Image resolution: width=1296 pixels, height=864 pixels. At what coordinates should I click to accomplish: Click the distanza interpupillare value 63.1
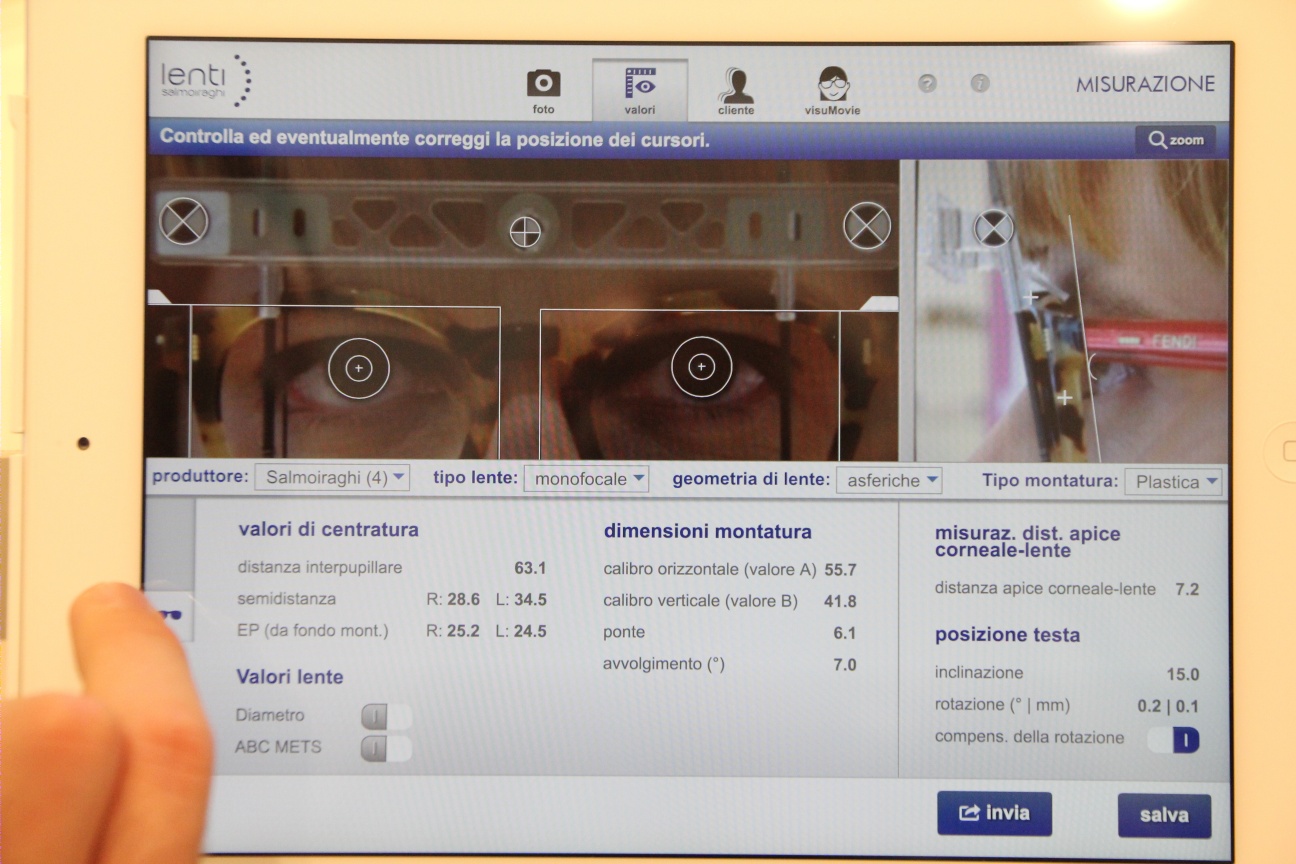[x=530, y=568]
